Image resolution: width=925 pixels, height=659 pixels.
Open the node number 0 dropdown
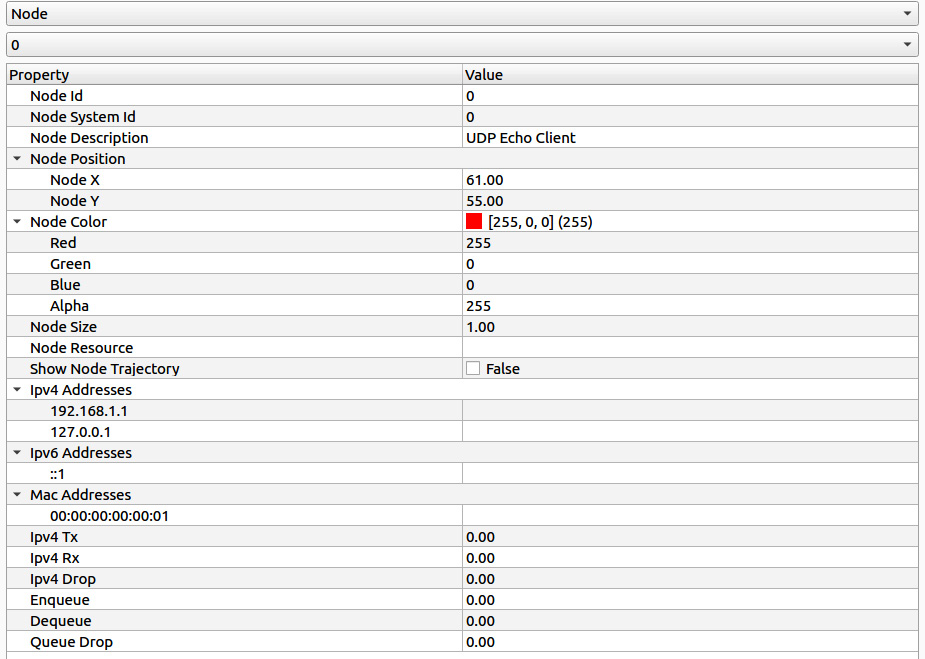click(x=462, y=45)
